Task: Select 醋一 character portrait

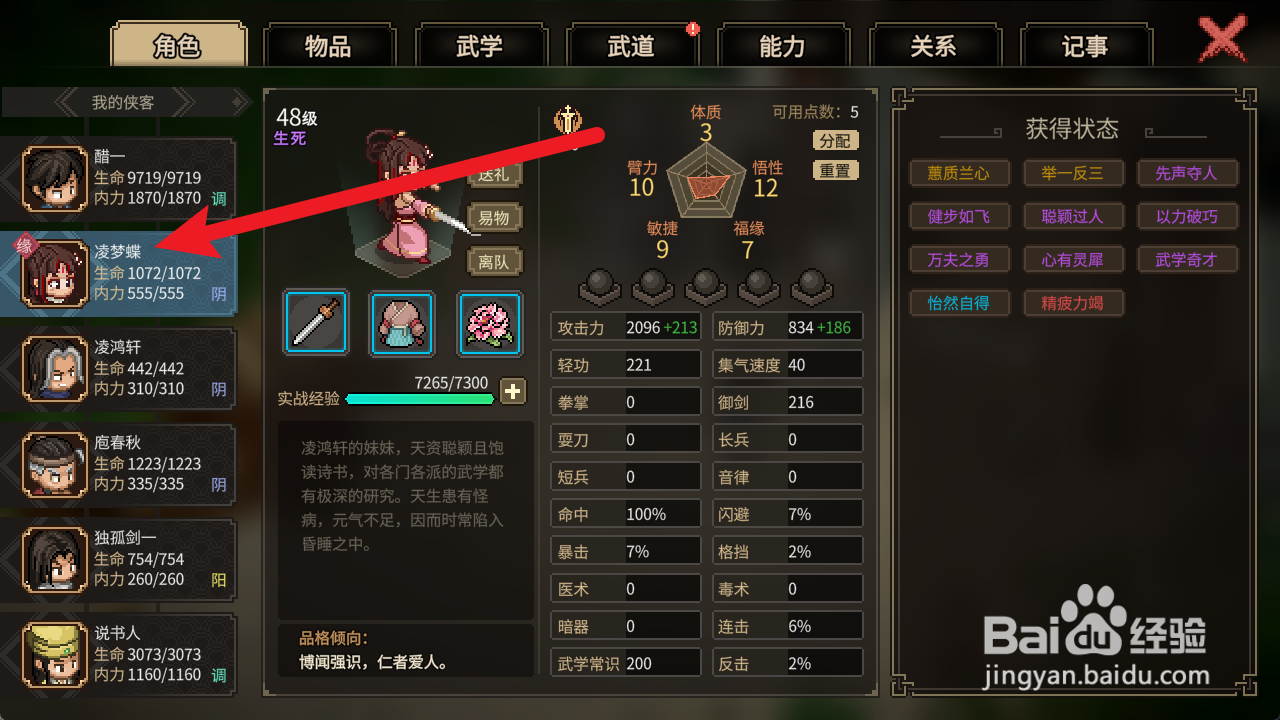Action: 55,179
